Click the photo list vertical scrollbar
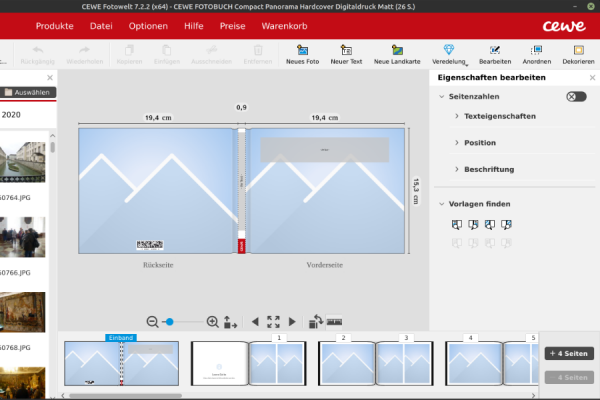Viewport: 600px width, 400px height. [52, 147]
